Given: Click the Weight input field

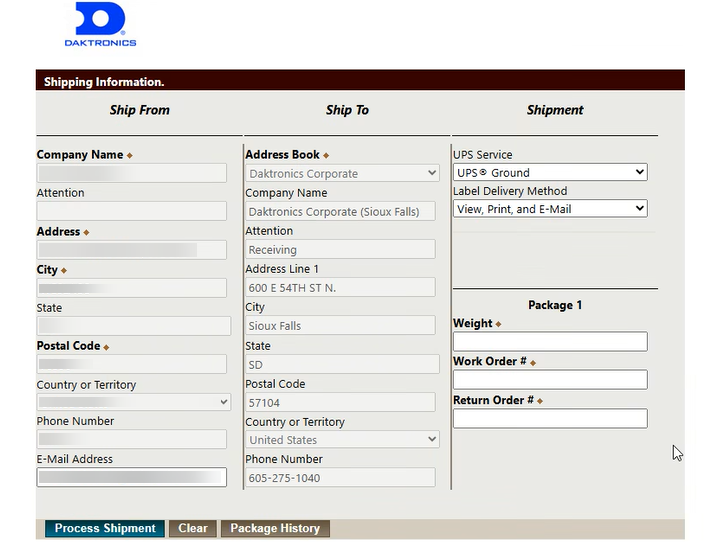Looking at the screenshot, I should (550, 342).
